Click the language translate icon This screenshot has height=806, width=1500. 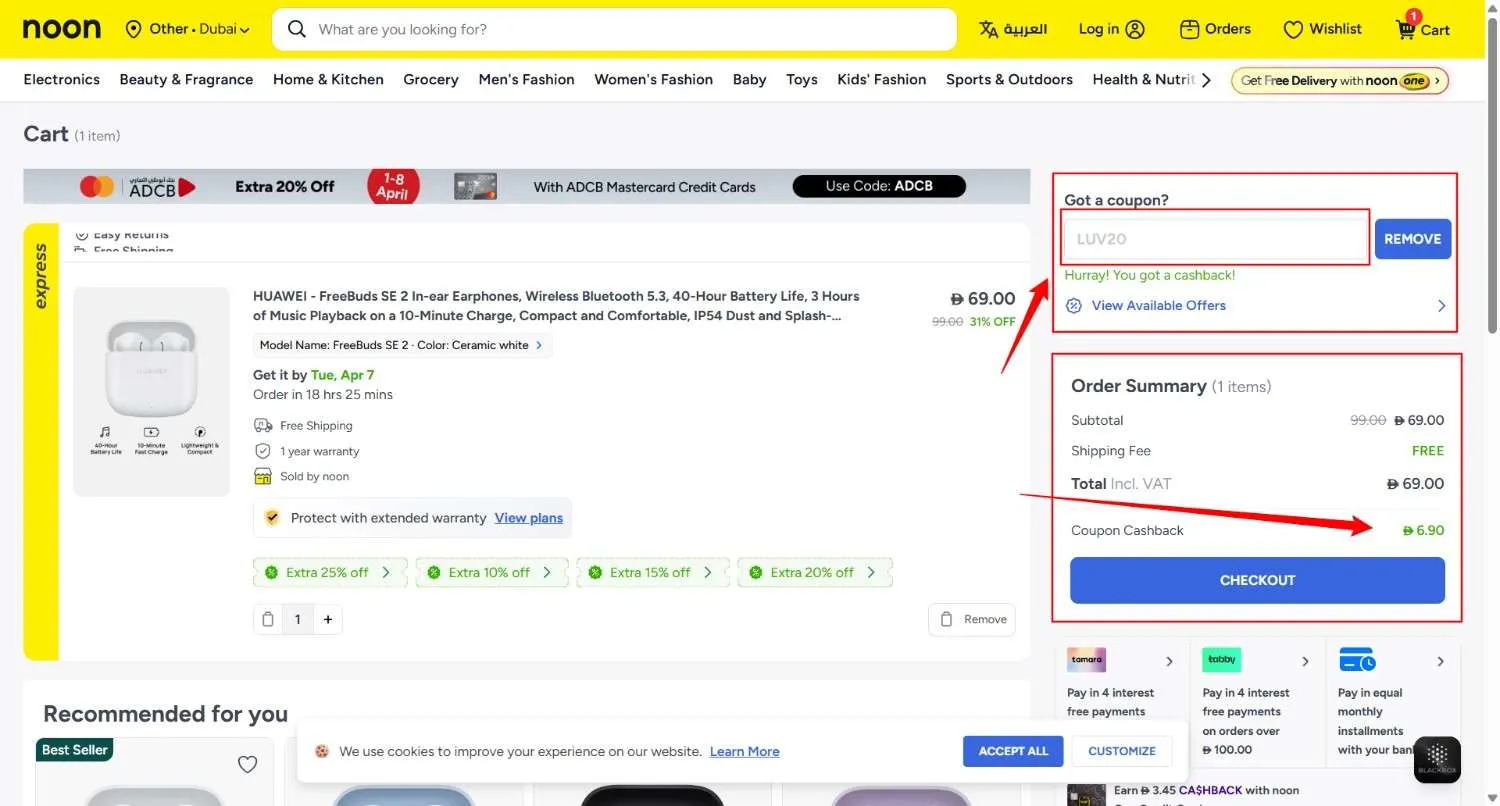tap(989, 29)
